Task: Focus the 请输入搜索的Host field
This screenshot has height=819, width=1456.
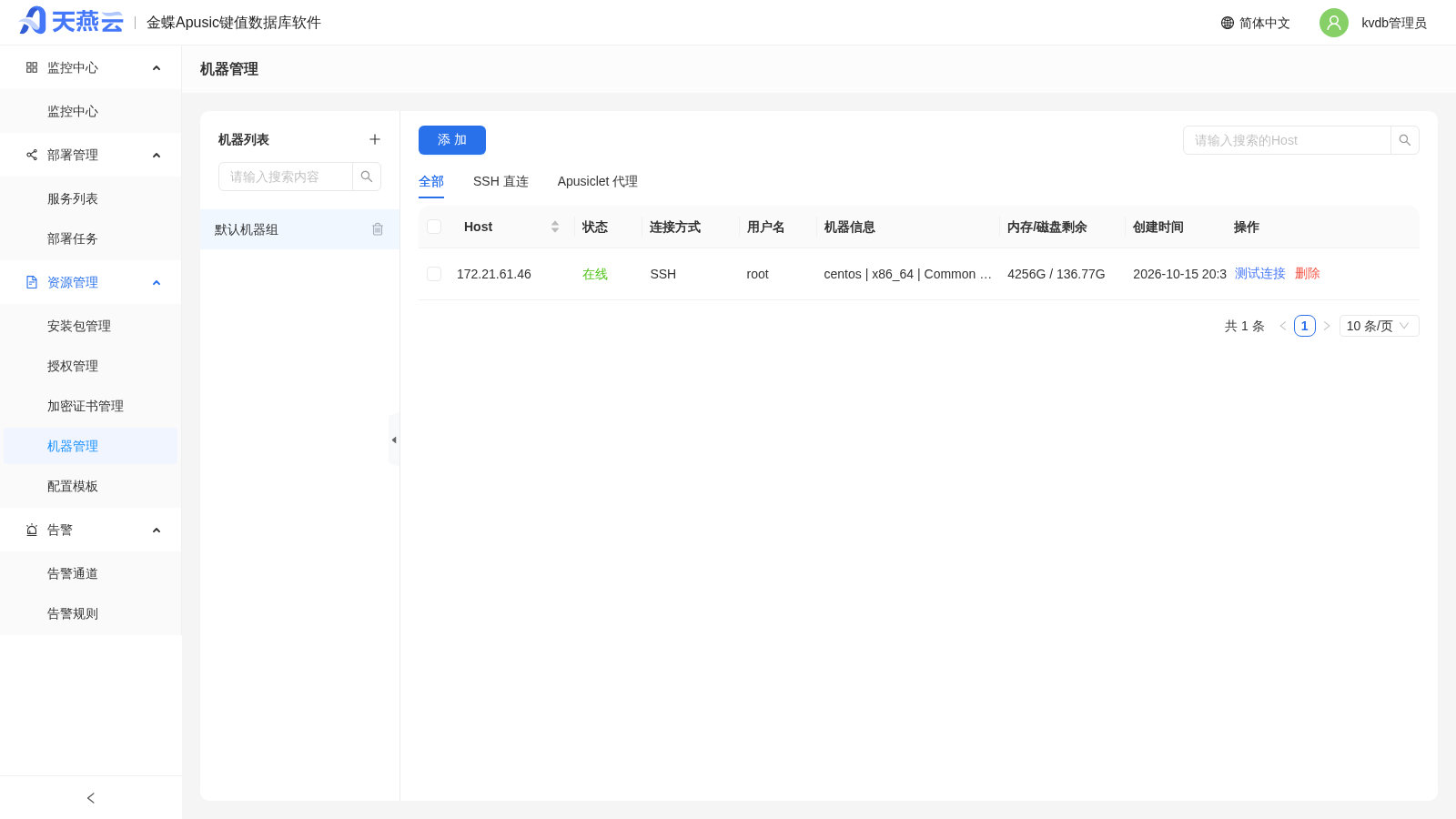Action: click(x=1287, y=140)
